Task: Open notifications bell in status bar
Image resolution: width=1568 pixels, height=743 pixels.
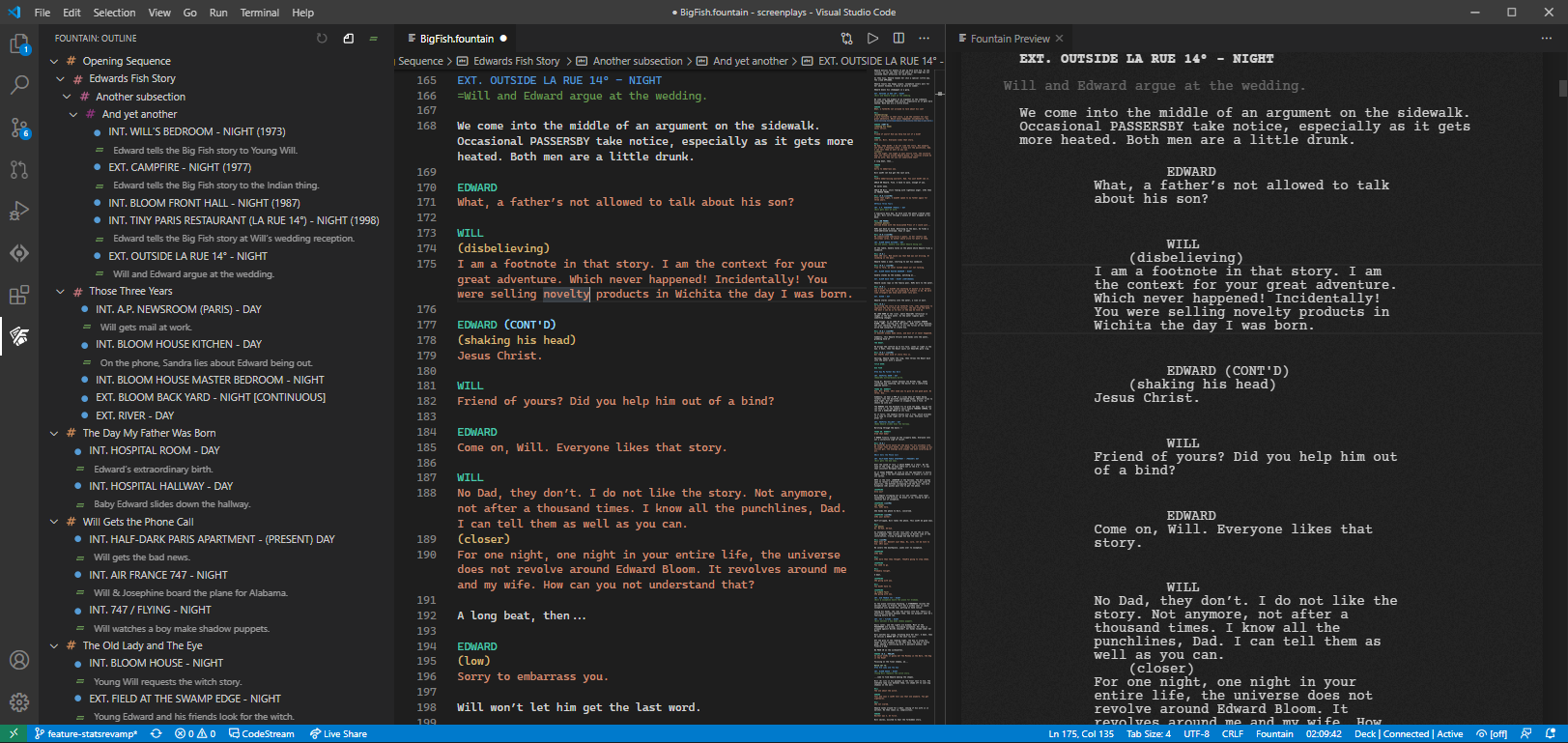Action: pos(1551,734)
